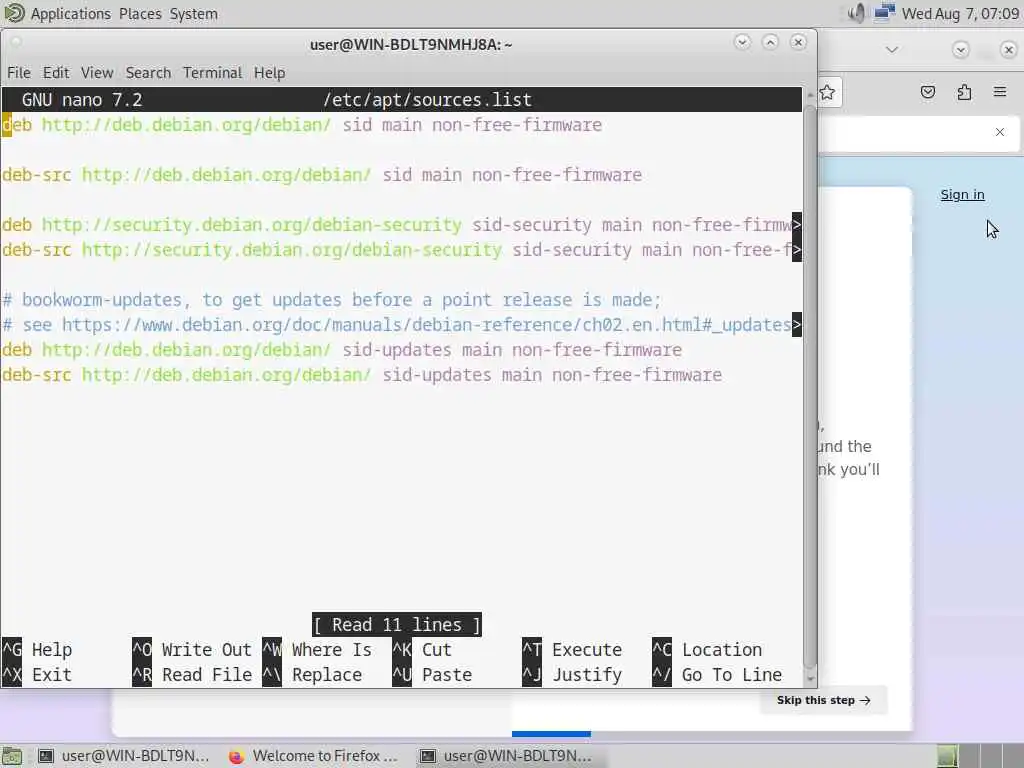The width and height of the screenshot is (1024, 768).
Task: Open the Edit menu in terminal
Action: pyautogui.click(x=56, y=72)
